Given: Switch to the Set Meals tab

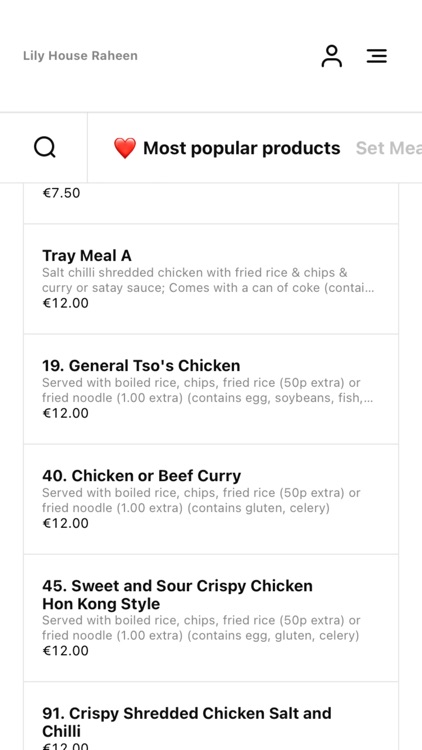Looking at the screenshot, I should click(389, 148).
